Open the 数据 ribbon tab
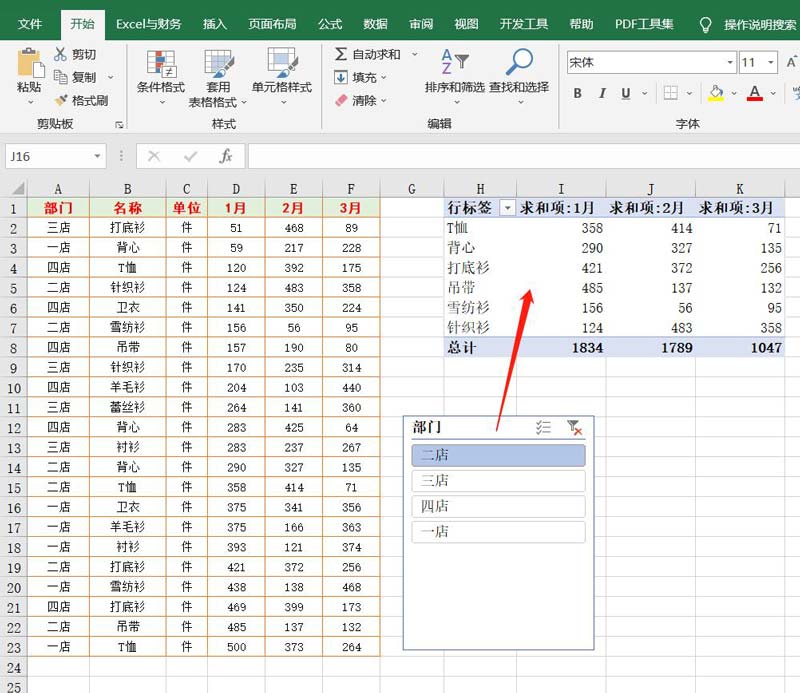The image size is (800, 693). [x=375, y=24]
